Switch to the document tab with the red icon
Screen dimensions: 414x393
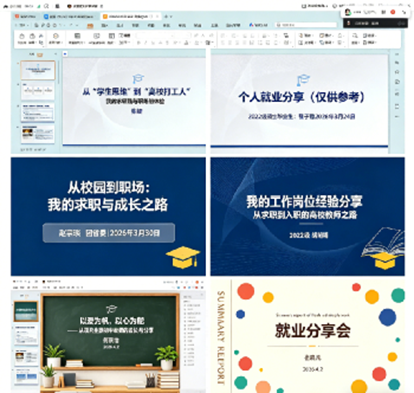point(25,16)
